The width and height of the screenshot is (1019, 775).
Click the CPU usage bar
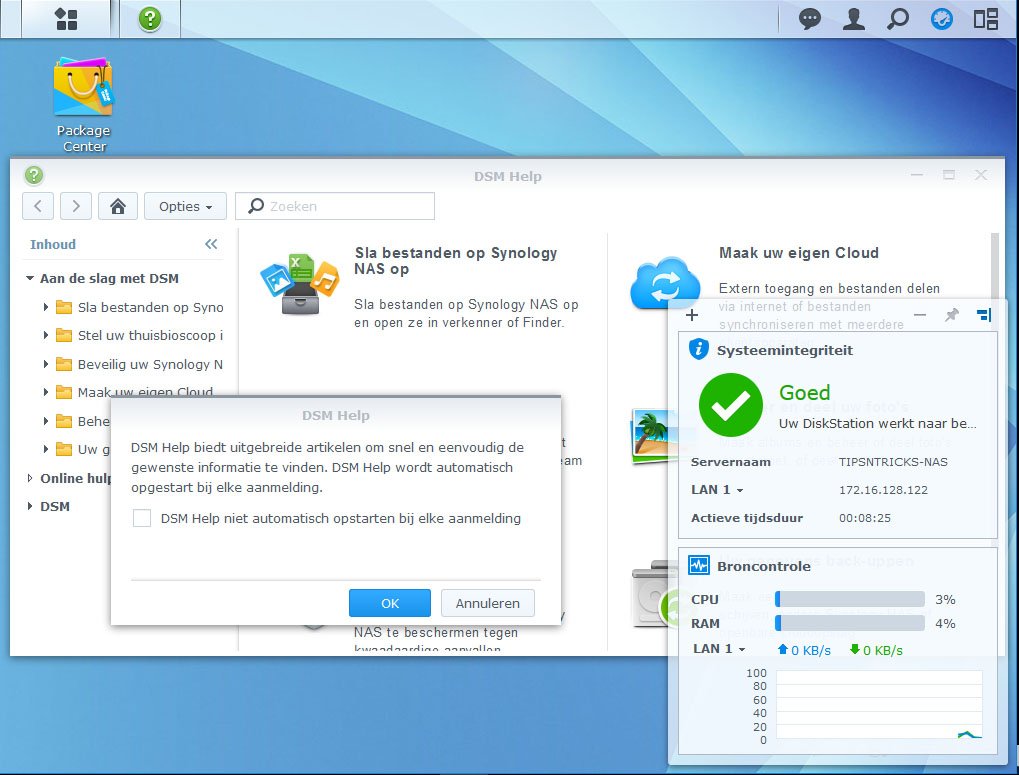[x=850, y=599]
